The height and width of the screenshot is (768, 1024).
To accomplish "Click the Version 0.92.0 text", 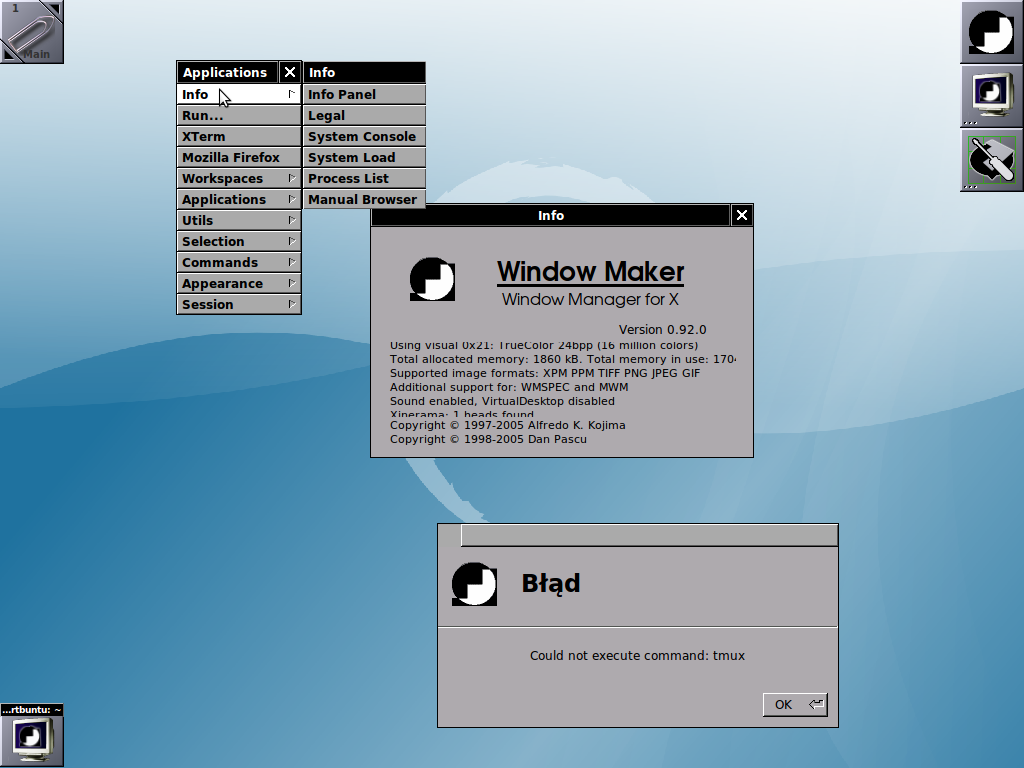I will [662, 330].
